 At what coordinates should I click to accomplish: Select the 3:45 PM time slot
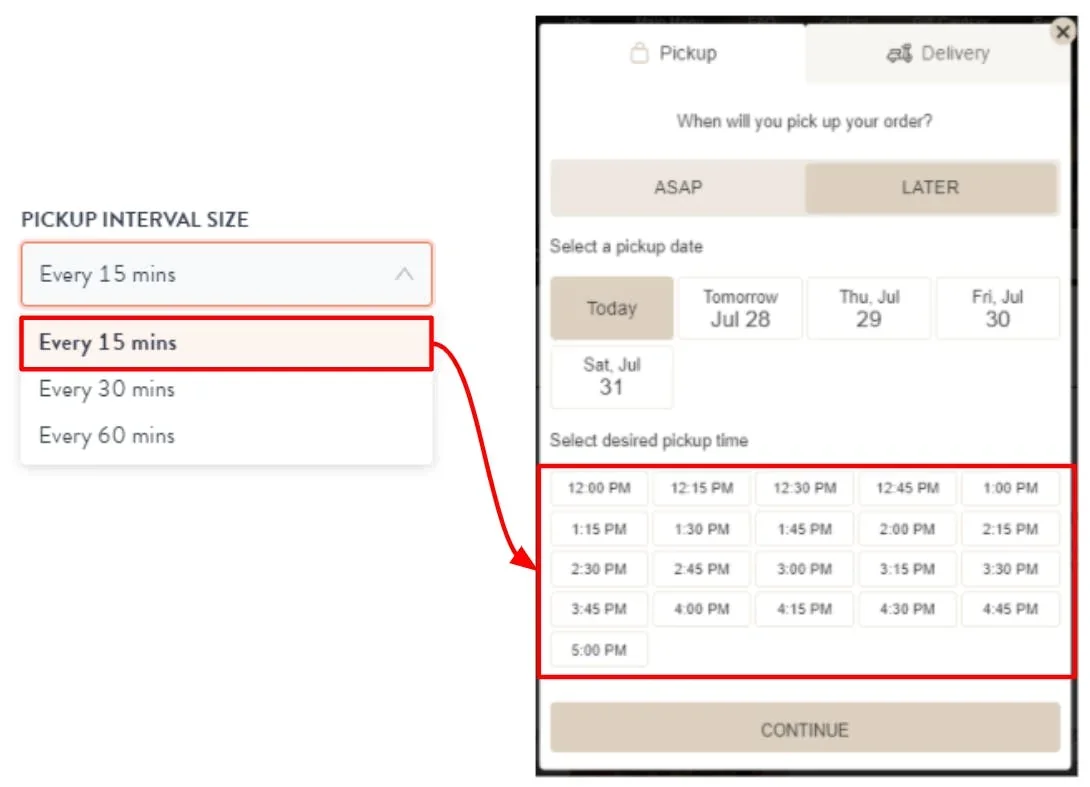(x=599, y=609)
